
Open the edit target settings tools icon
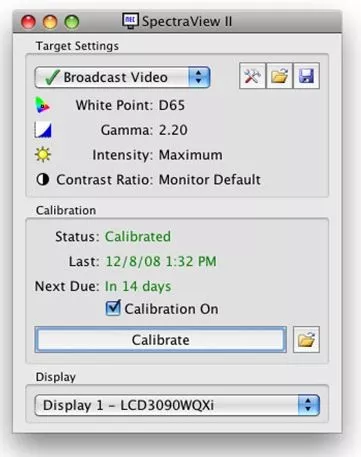point(252,76)
